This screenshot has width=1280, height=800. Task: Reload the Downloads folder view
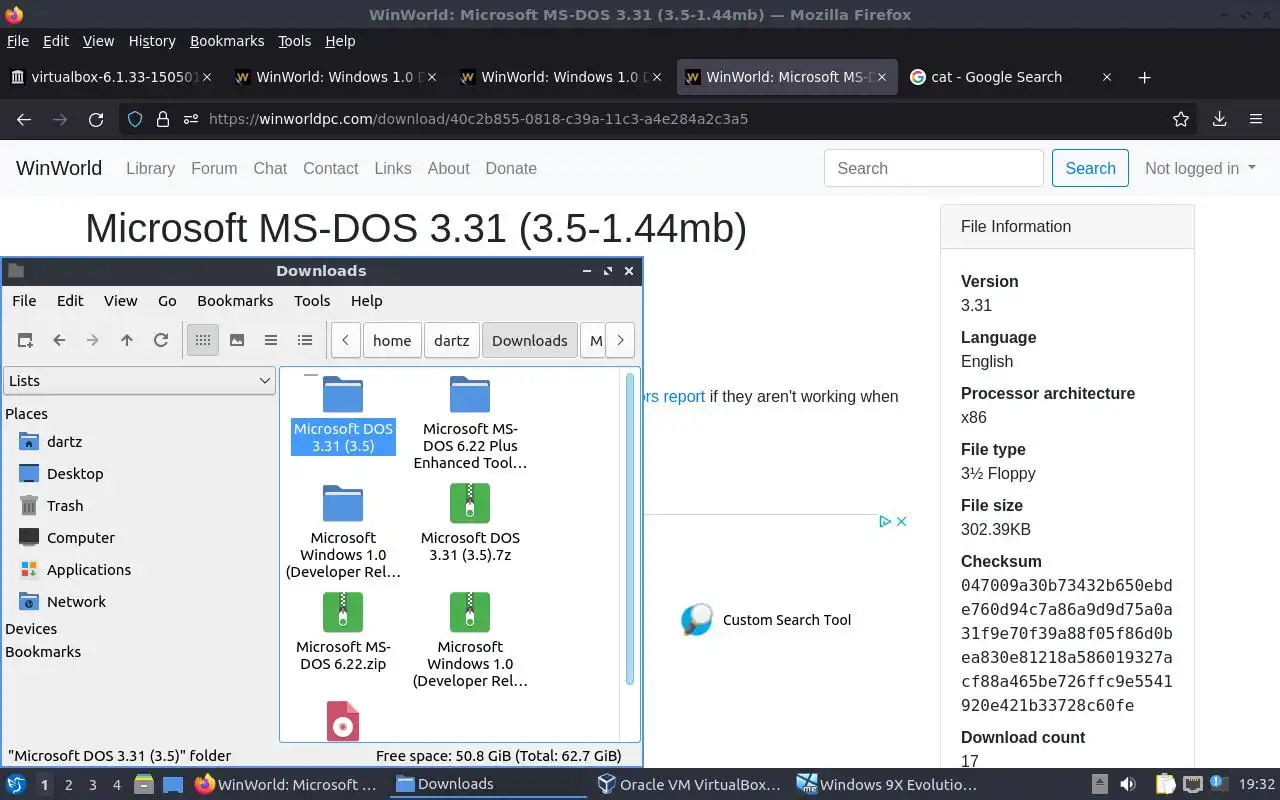161,340
